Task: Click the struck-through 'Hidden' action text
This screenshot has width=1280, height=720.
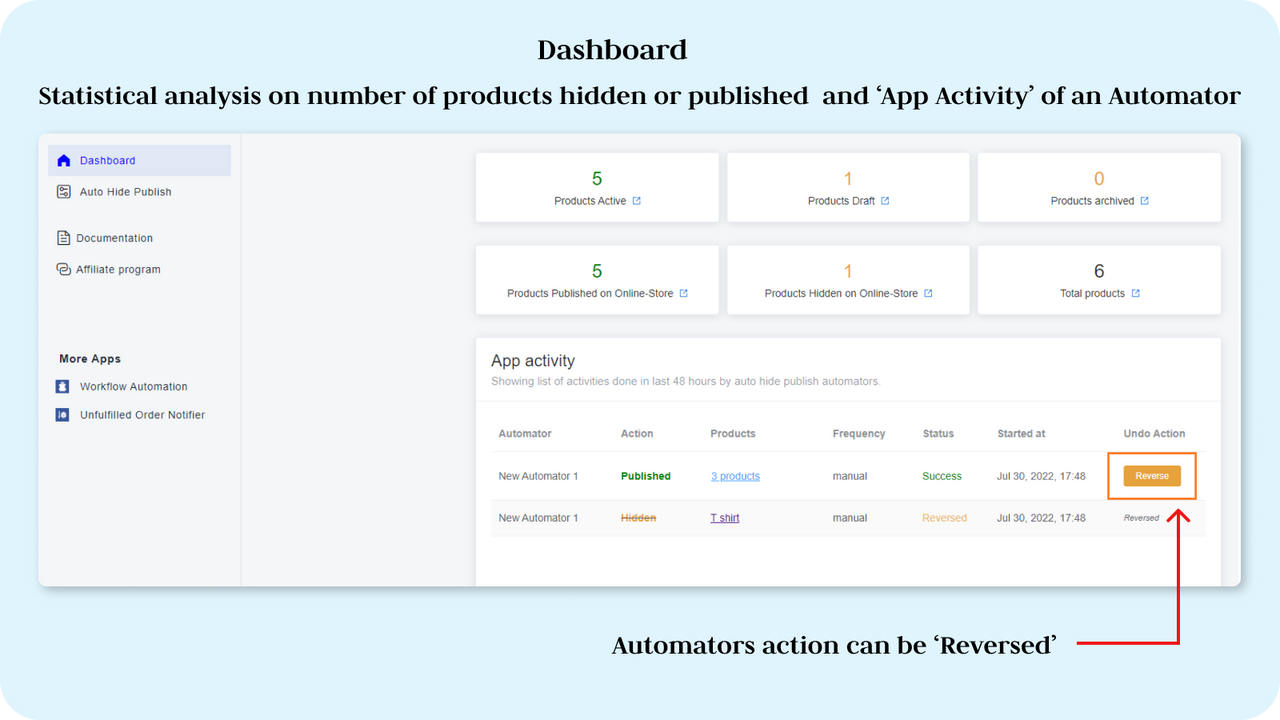Action: click(x=639, y=518)
